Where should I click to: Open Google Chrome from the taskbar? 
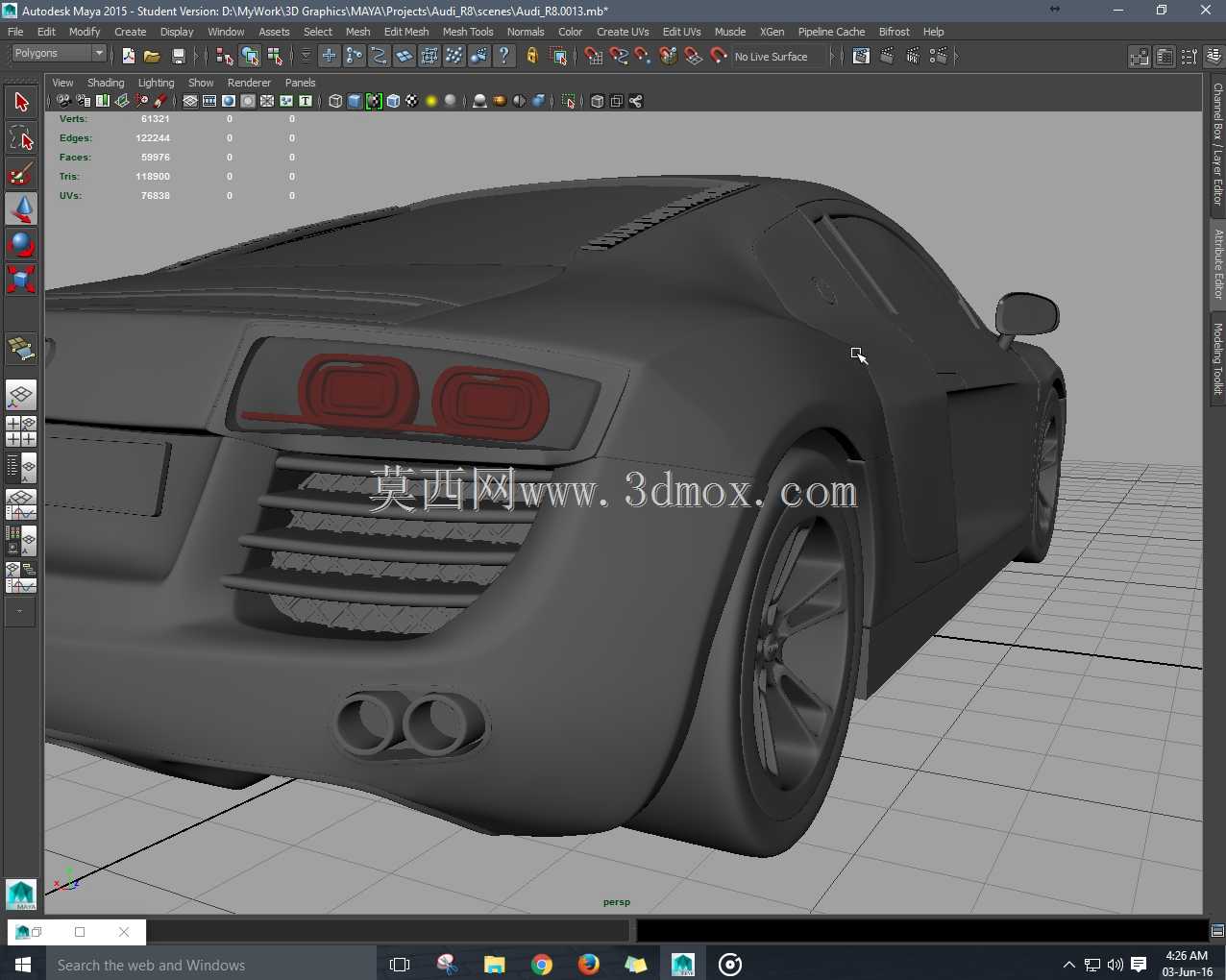542,964
